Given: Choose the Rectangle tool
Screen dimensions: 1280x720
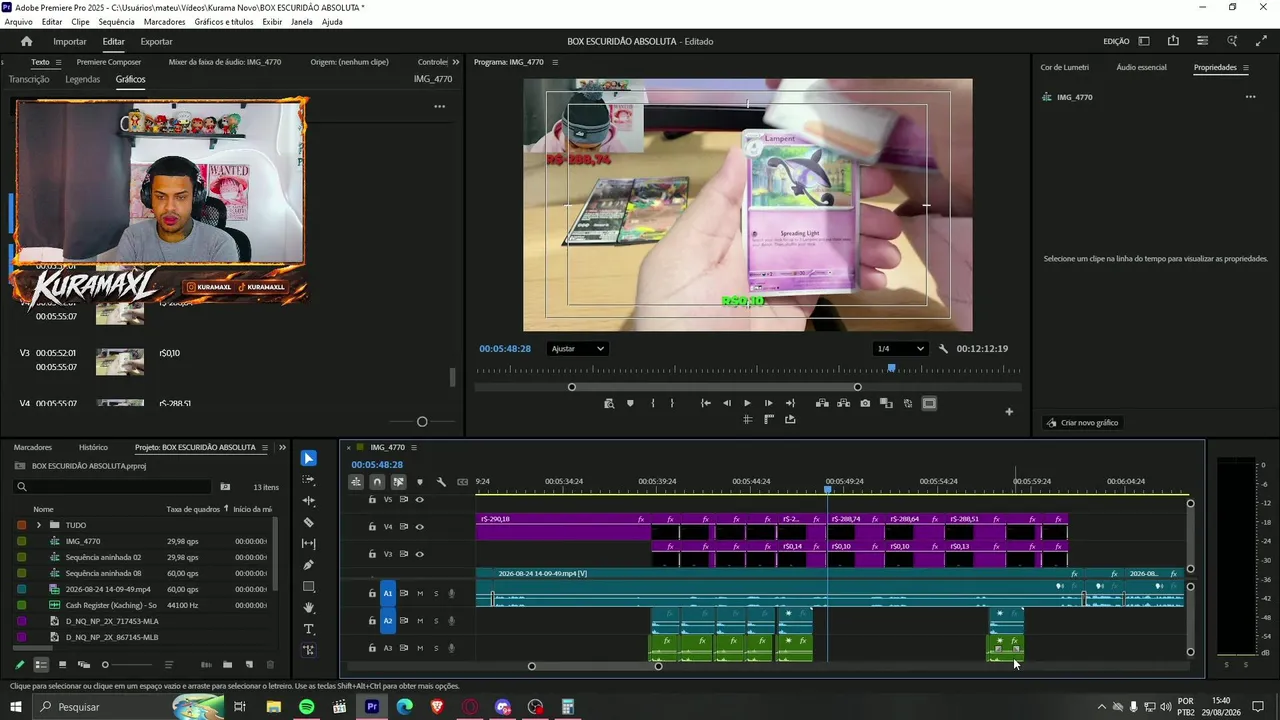Looking at the screenshot, I should pos(309,586).
